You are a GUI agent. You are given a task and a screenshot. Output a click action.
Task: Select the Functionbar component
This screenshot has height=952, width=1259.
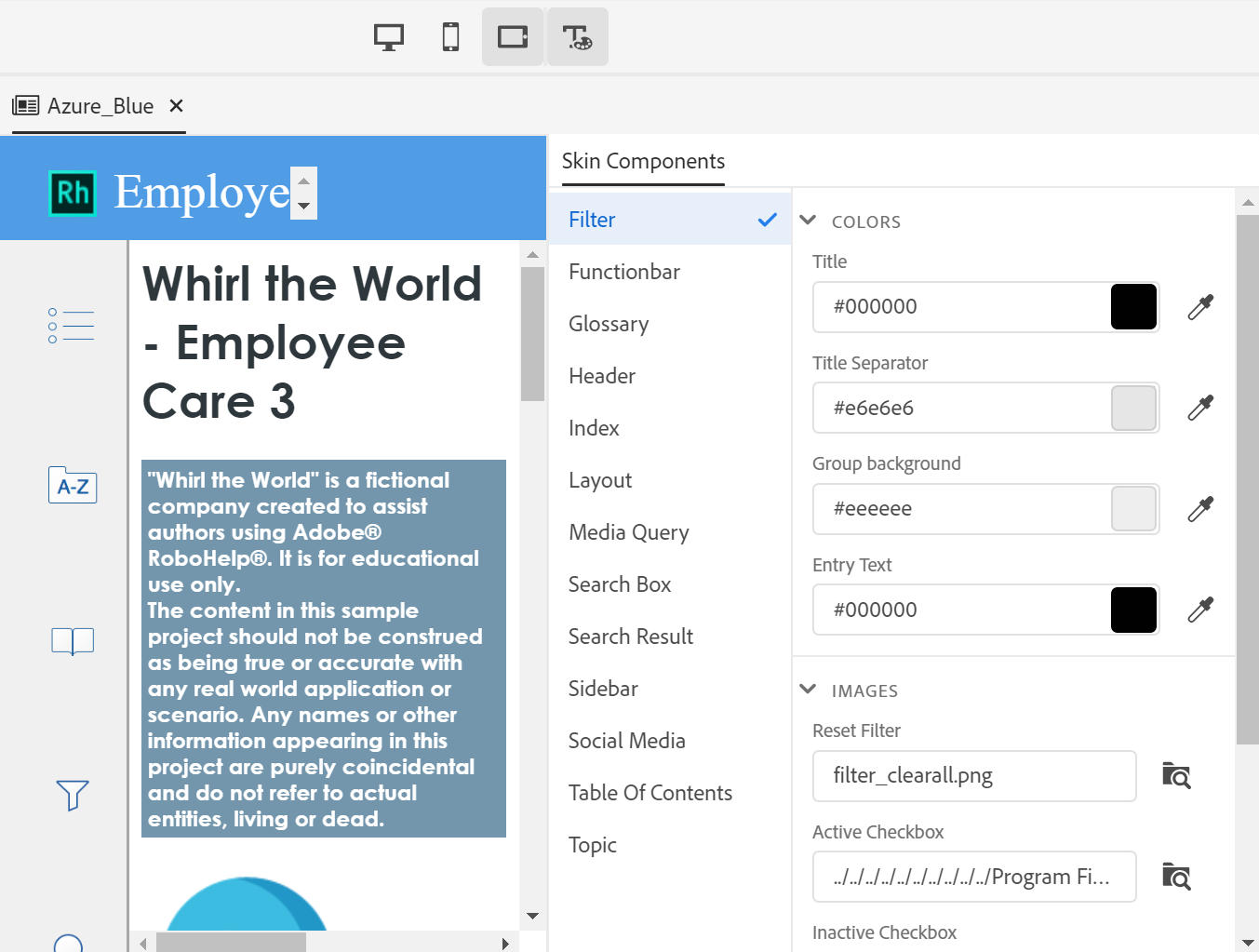click(x=624, y=272)
